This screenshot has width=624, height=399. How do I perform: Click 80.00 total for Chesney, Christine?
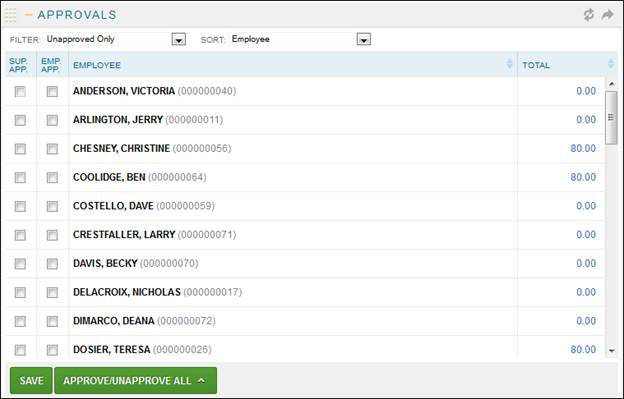583,148
